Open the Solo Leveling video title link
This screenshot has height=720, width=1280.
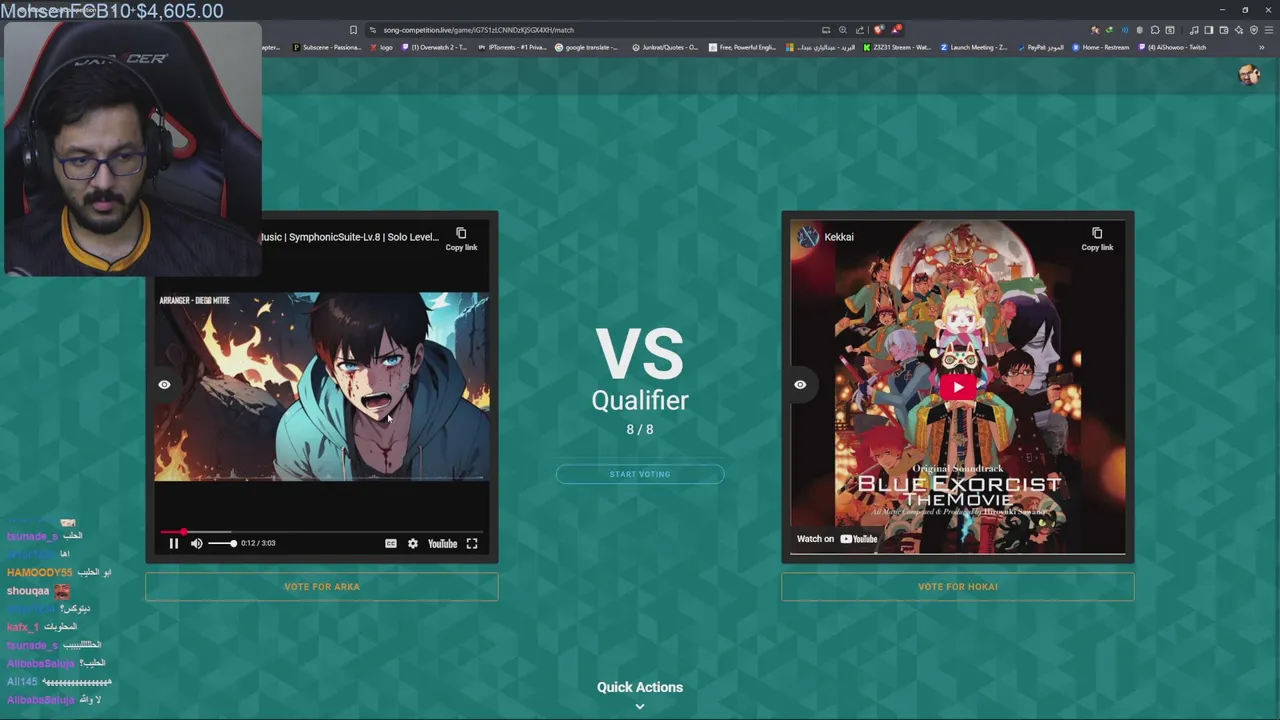(349, 237)
